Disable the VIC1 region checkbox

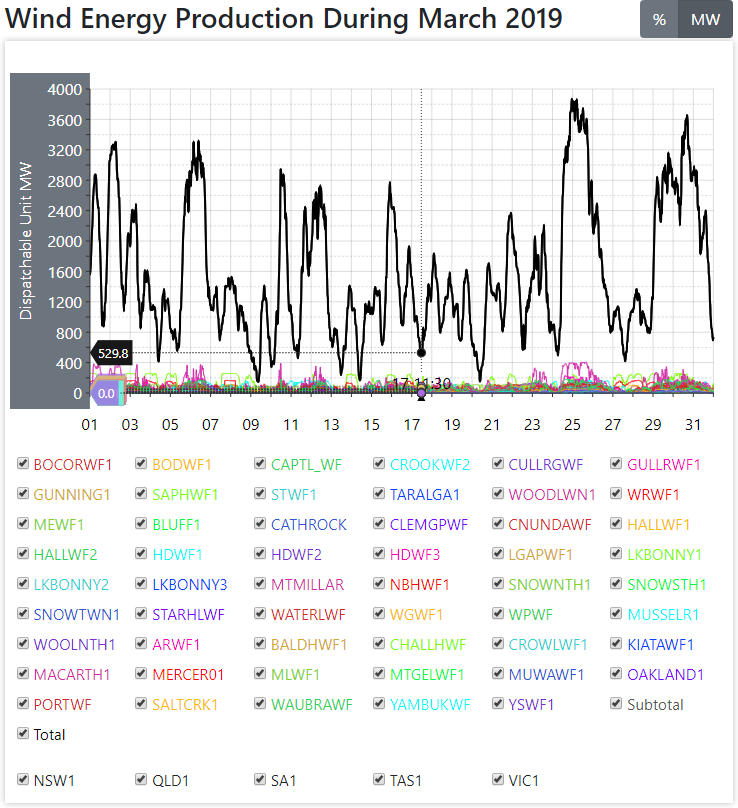point(499,780)
